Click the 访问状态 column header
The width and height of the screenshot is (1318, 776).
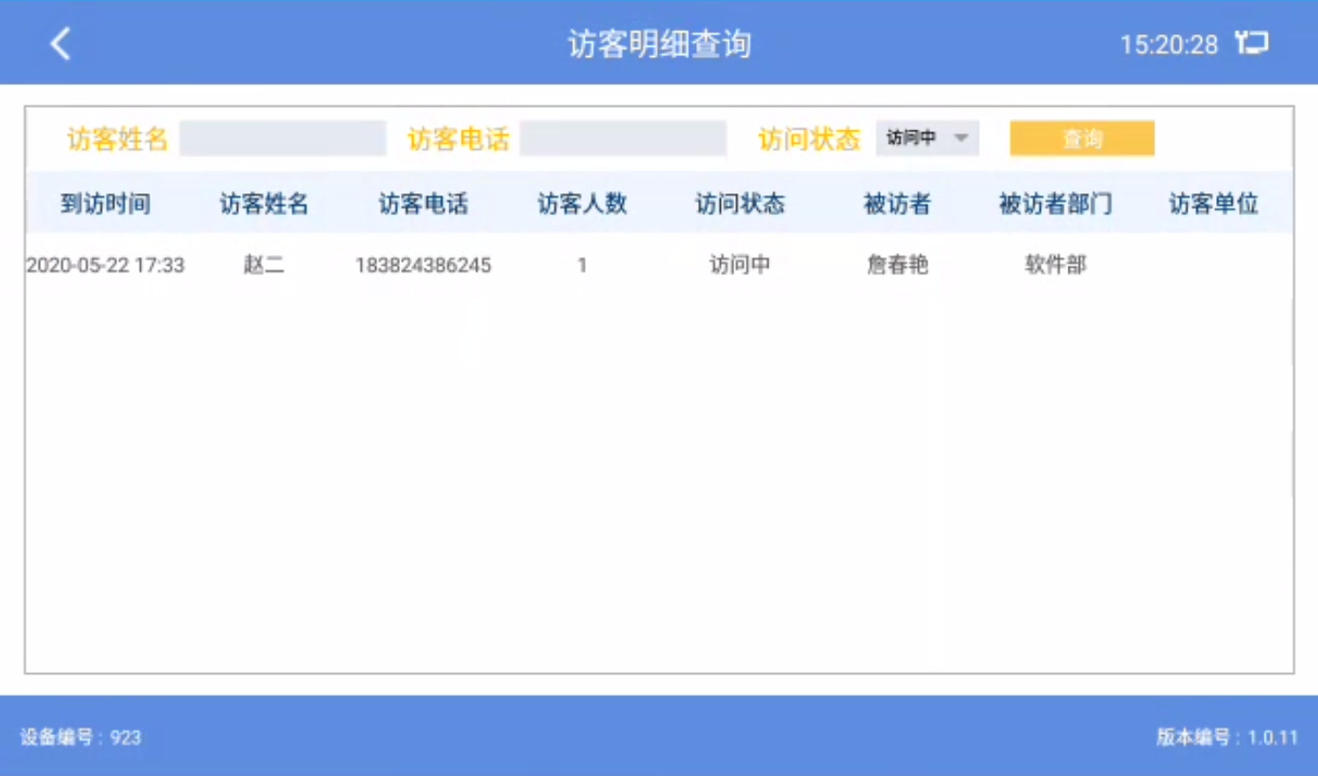coord(740,204)
